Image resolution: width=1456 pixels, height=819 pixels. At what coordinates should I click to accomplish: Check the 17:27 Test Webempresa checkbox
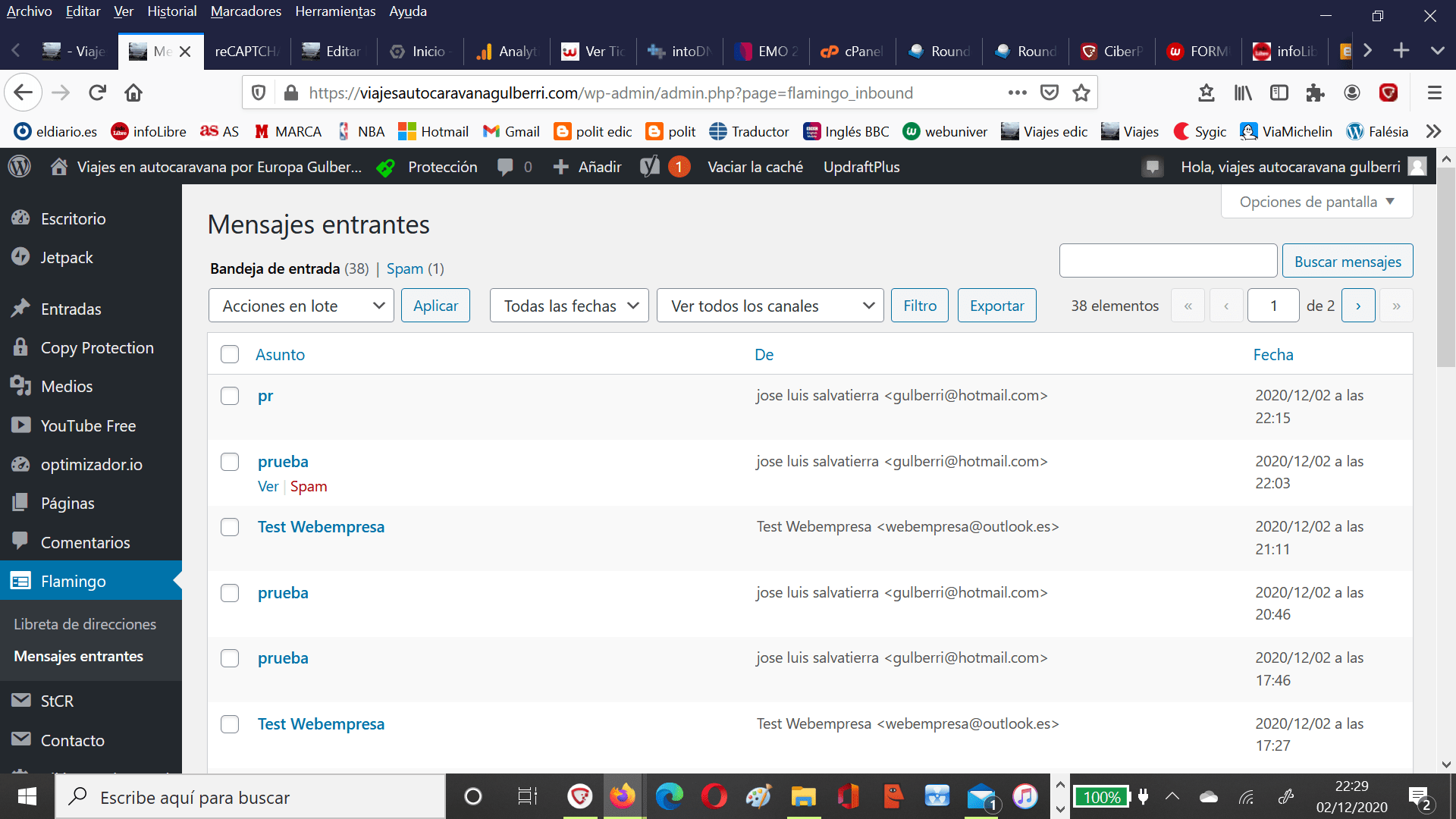point(230,724)
